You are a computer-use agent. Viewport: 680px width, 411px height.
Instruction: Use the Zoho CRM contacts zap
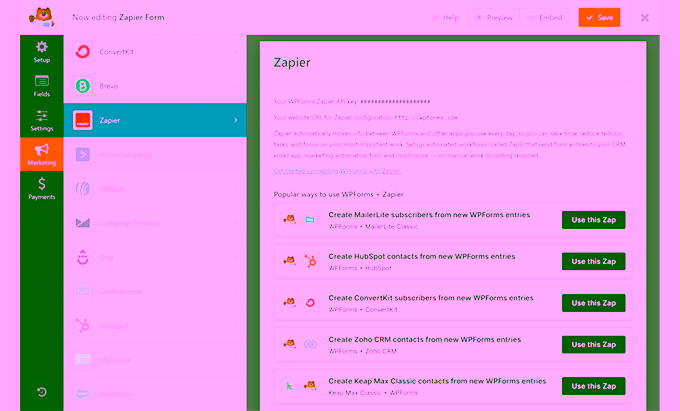594,345
